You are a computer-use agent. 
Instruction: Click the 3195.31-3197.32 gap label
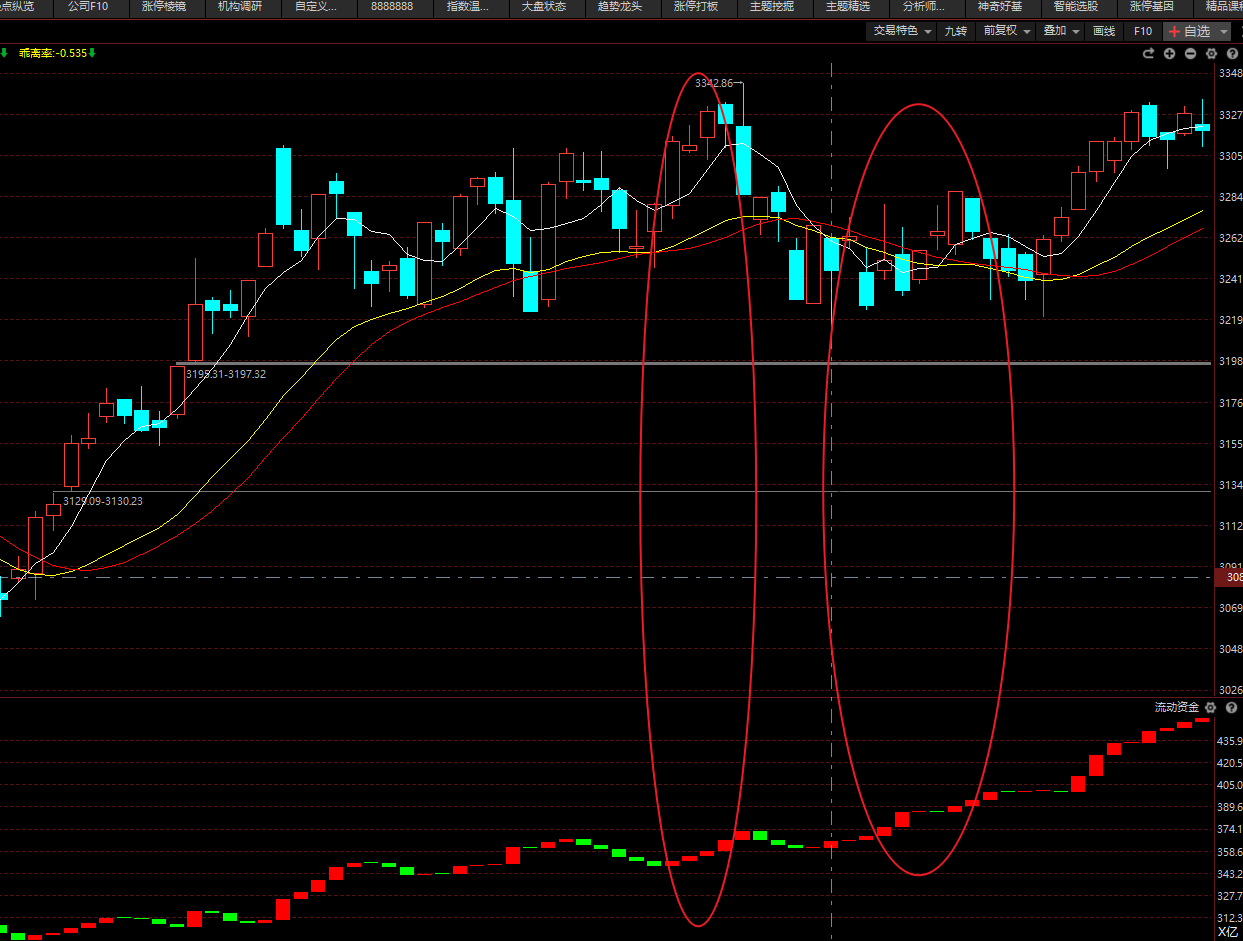point(226,374)
